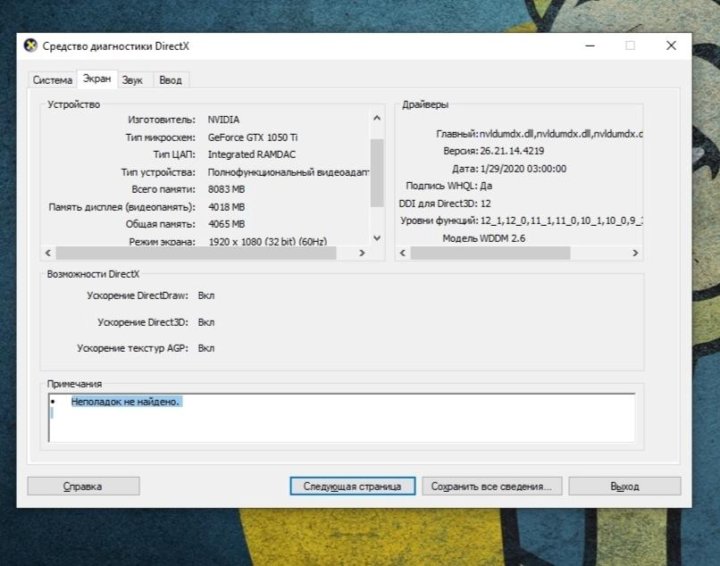Go to the Ввод tab
The width and height of the screenshot is (720, 566).
click(170, 80)
